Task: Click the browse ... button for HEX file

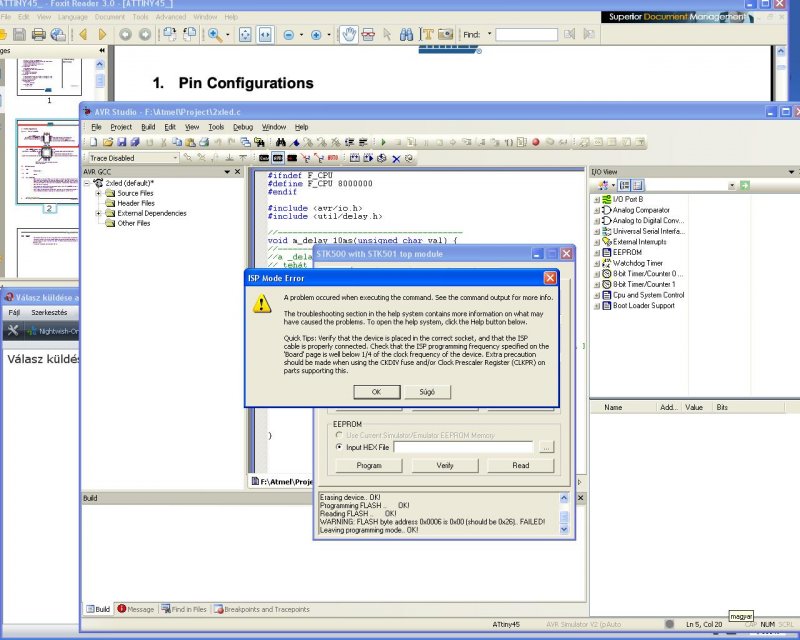Action: coord(546,447)
